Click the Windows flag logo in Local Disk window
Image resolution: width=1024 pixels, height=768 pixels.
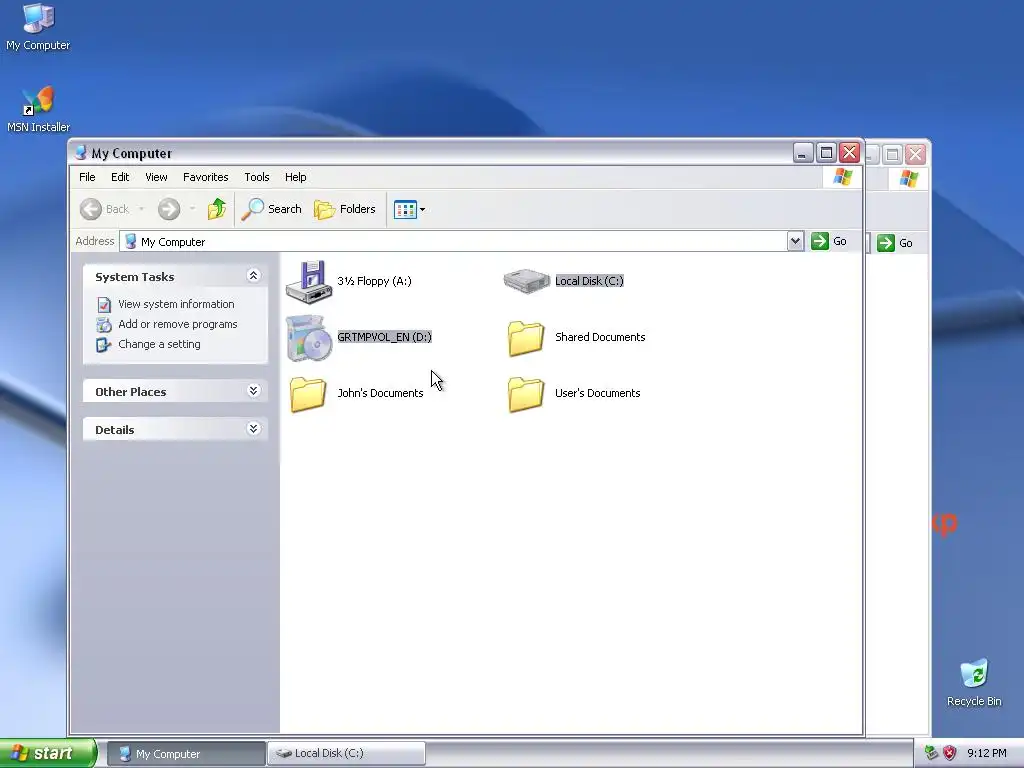[x=908, y=178]
